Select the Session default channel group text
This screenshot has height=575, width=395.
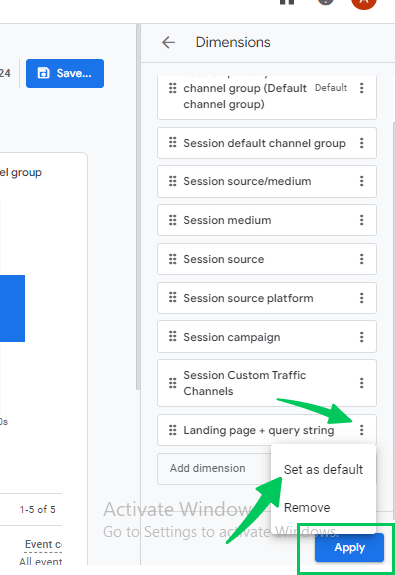[264, 143]
